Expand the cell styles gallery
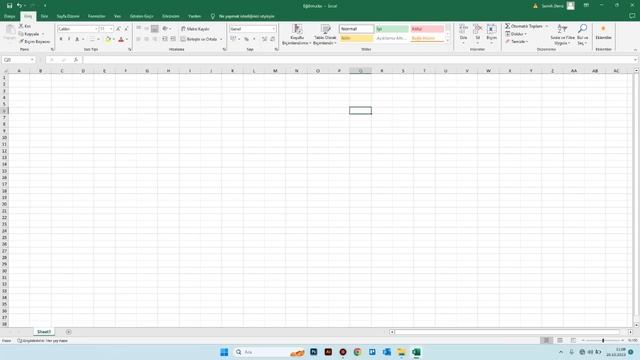640x360 pixels. click(448, 40)
